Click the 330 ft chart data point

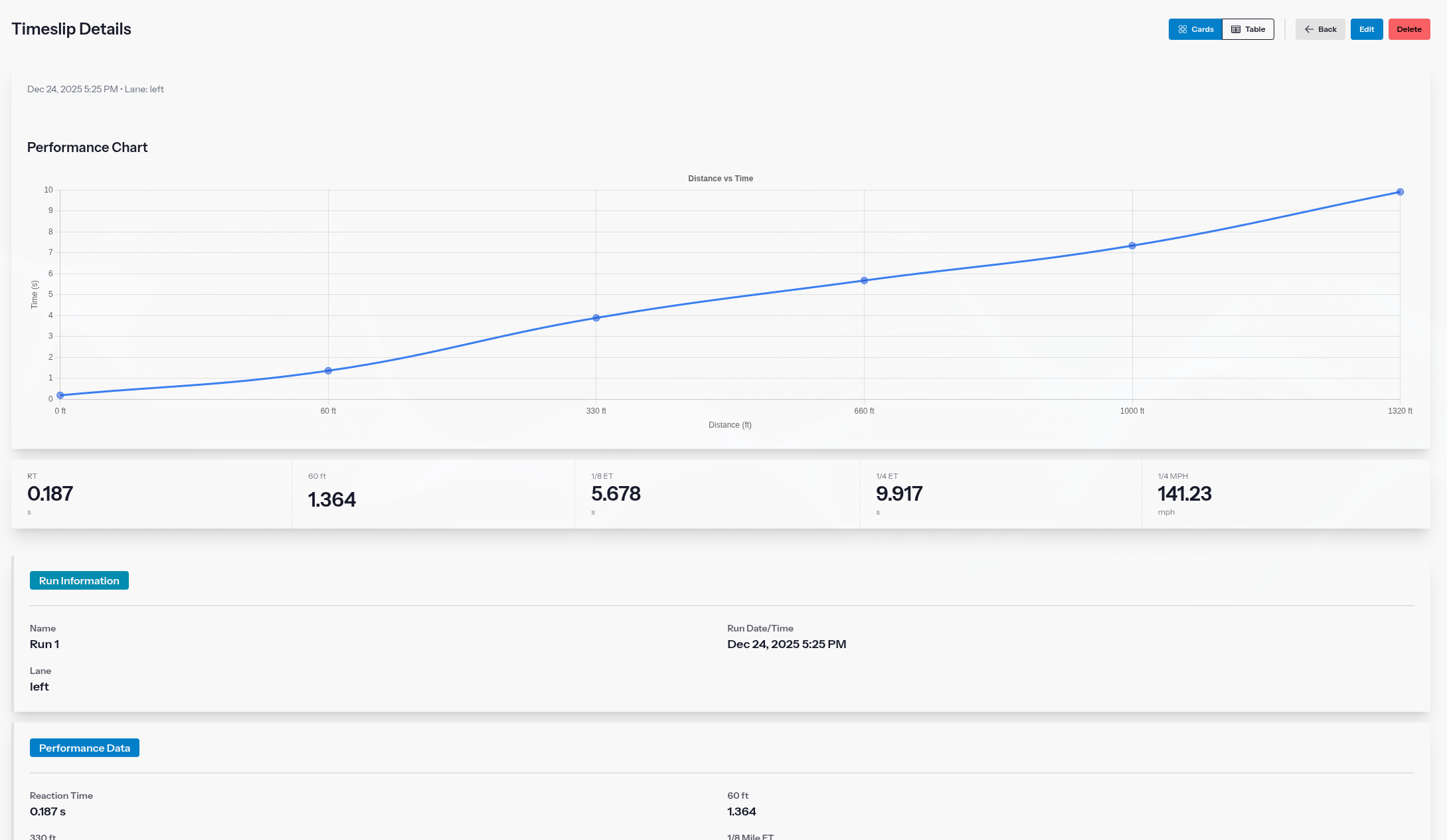pyautogui.click(x=596, y=318)
